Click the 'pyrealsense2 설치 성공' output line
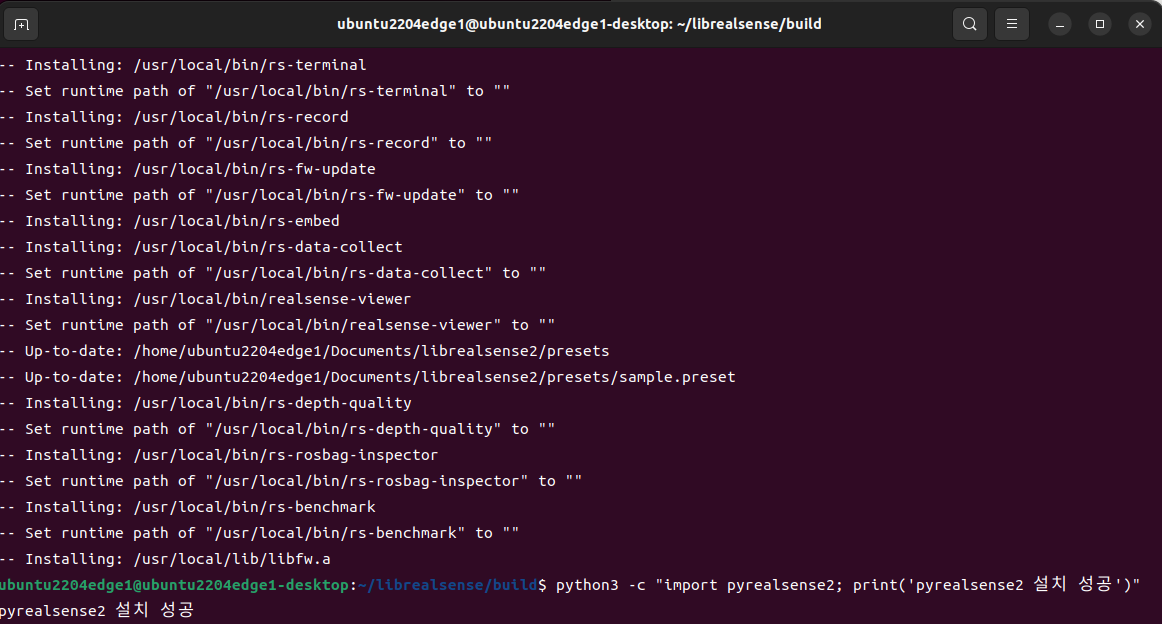Image resolution: width=1162 pixels, height=624 pixels. coord(97,610)
